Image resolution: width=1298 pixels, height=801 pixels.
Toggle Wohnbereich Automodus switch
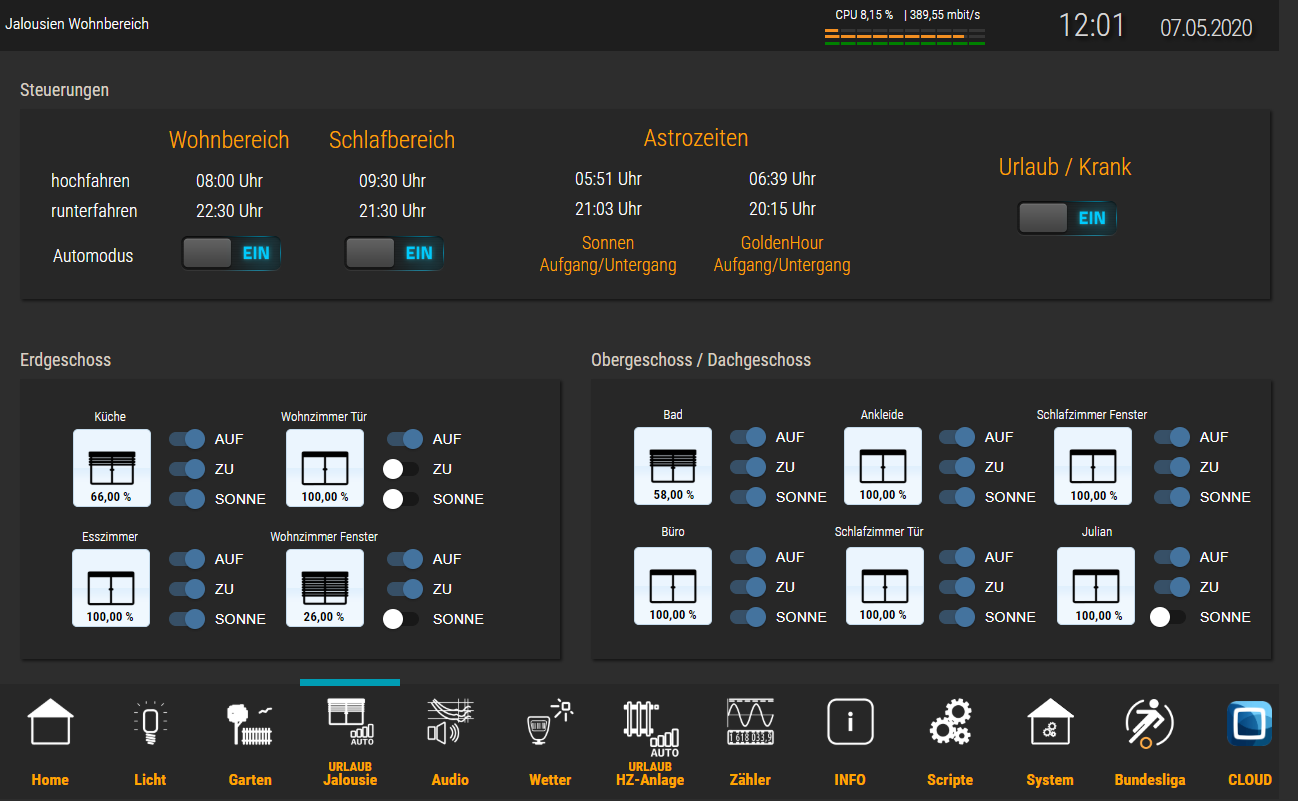[x=232, y=253]
